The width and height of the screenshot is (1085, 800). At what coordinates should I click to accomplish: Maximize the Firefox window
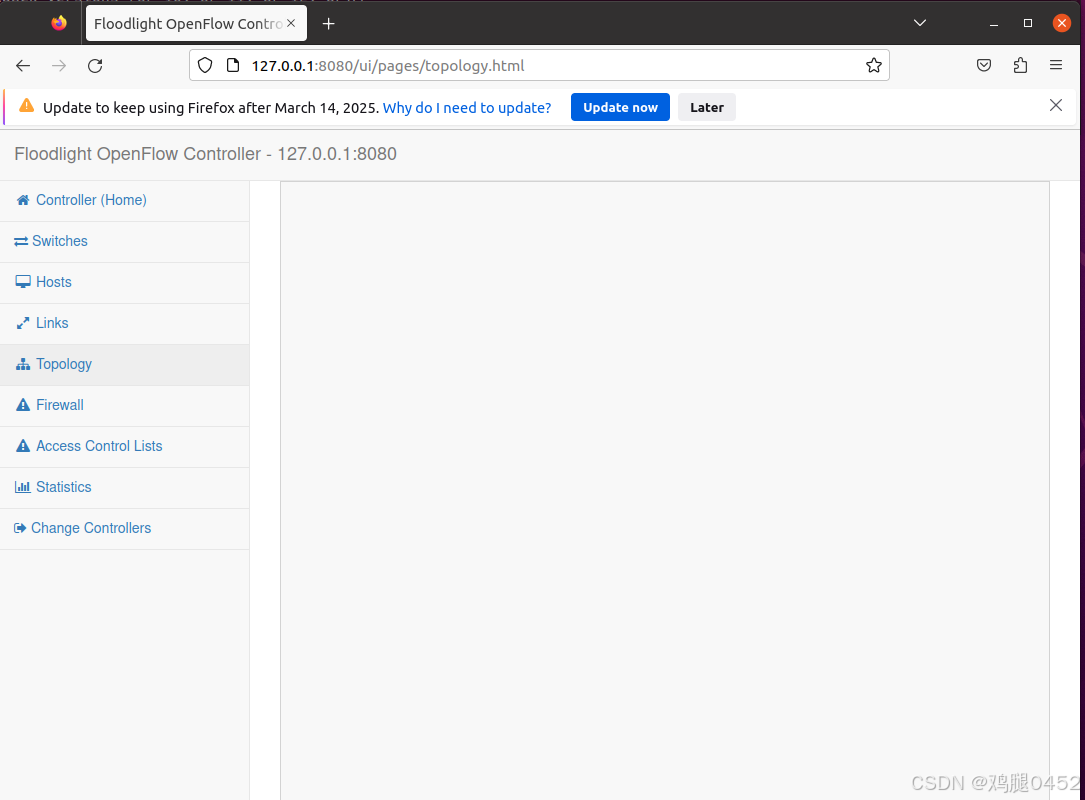pyautogui.click(x=1028, y=23)
